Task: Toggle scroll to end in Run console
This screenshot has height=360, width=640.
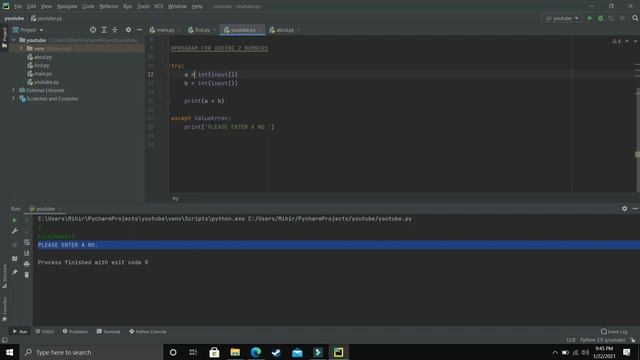Action: (x=27, y=253)
